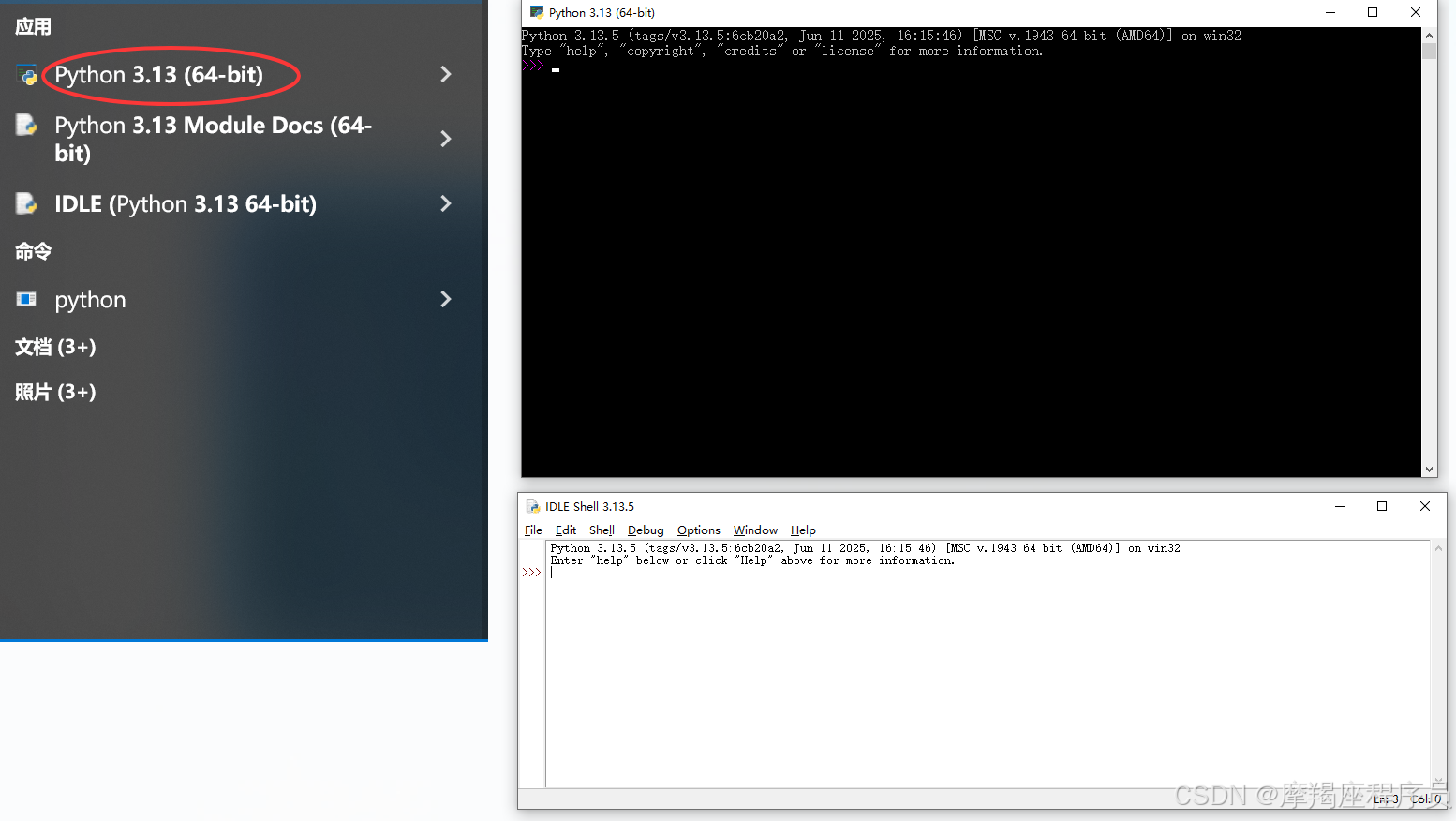Click console scrollbar up arrow
This screenshot has height=821, width=1456.
point(1429,35)
